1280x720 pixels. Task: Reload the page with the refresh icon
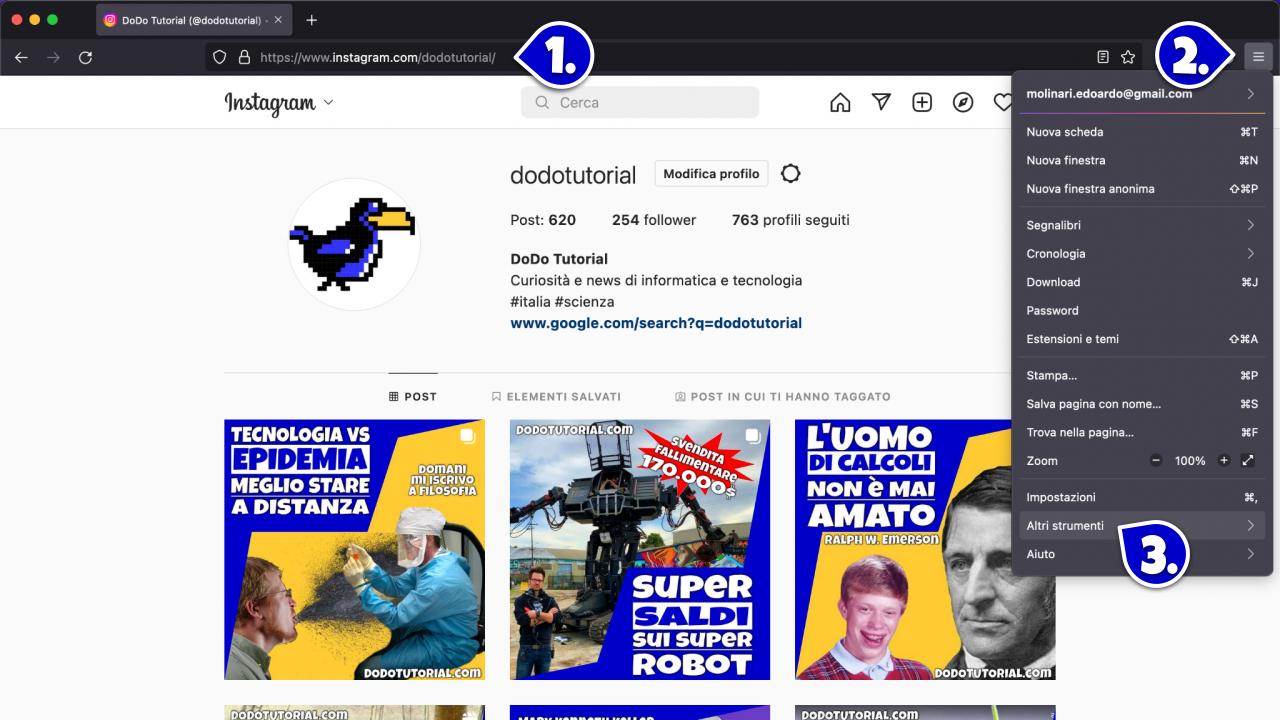coord(85,57)
